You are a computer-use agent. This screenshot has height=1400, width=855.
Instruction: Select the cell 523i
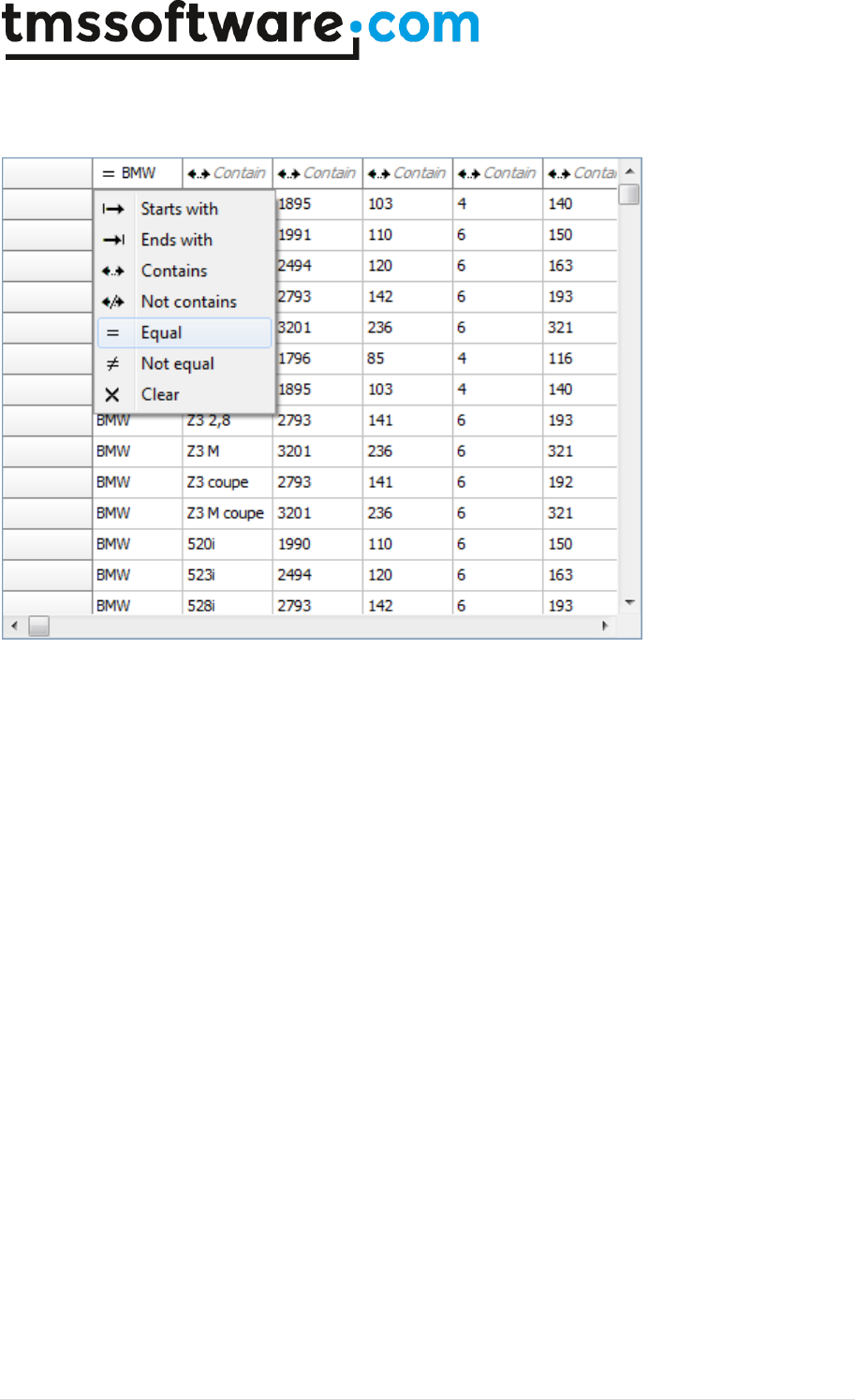pyautogui.click(x=228, y=575)
